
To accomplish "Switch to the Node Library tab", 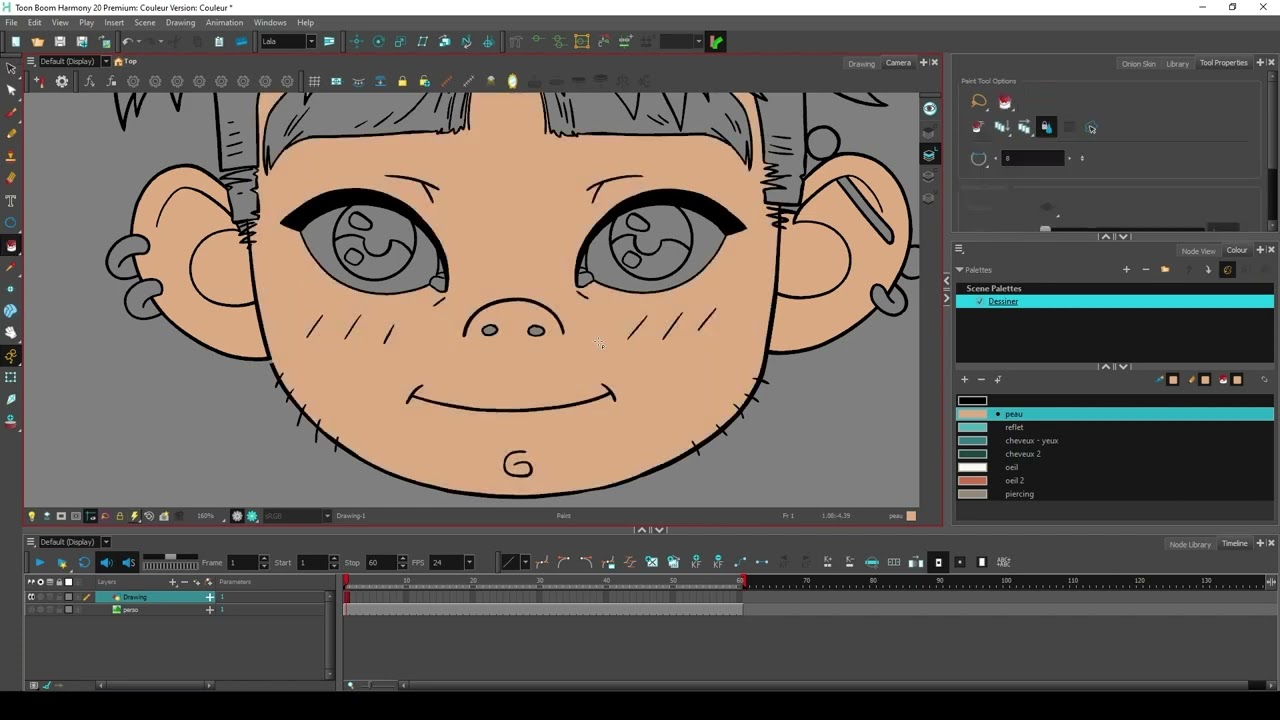I will 1190,544.
